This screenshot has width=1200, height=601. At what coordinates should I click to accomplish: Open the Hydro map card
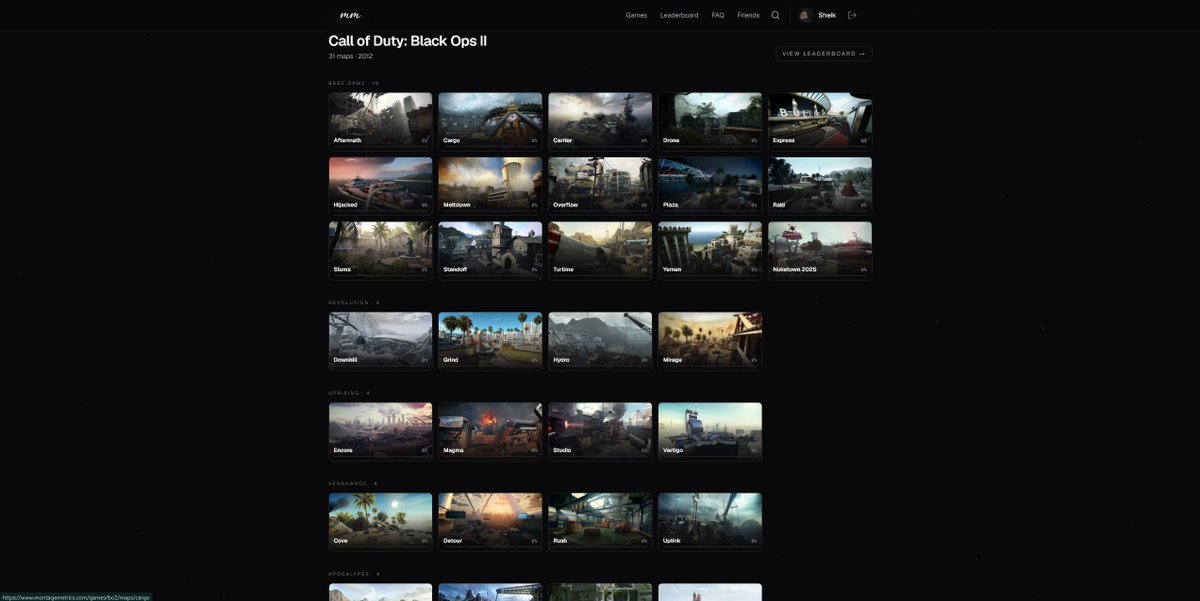(600, 341)
